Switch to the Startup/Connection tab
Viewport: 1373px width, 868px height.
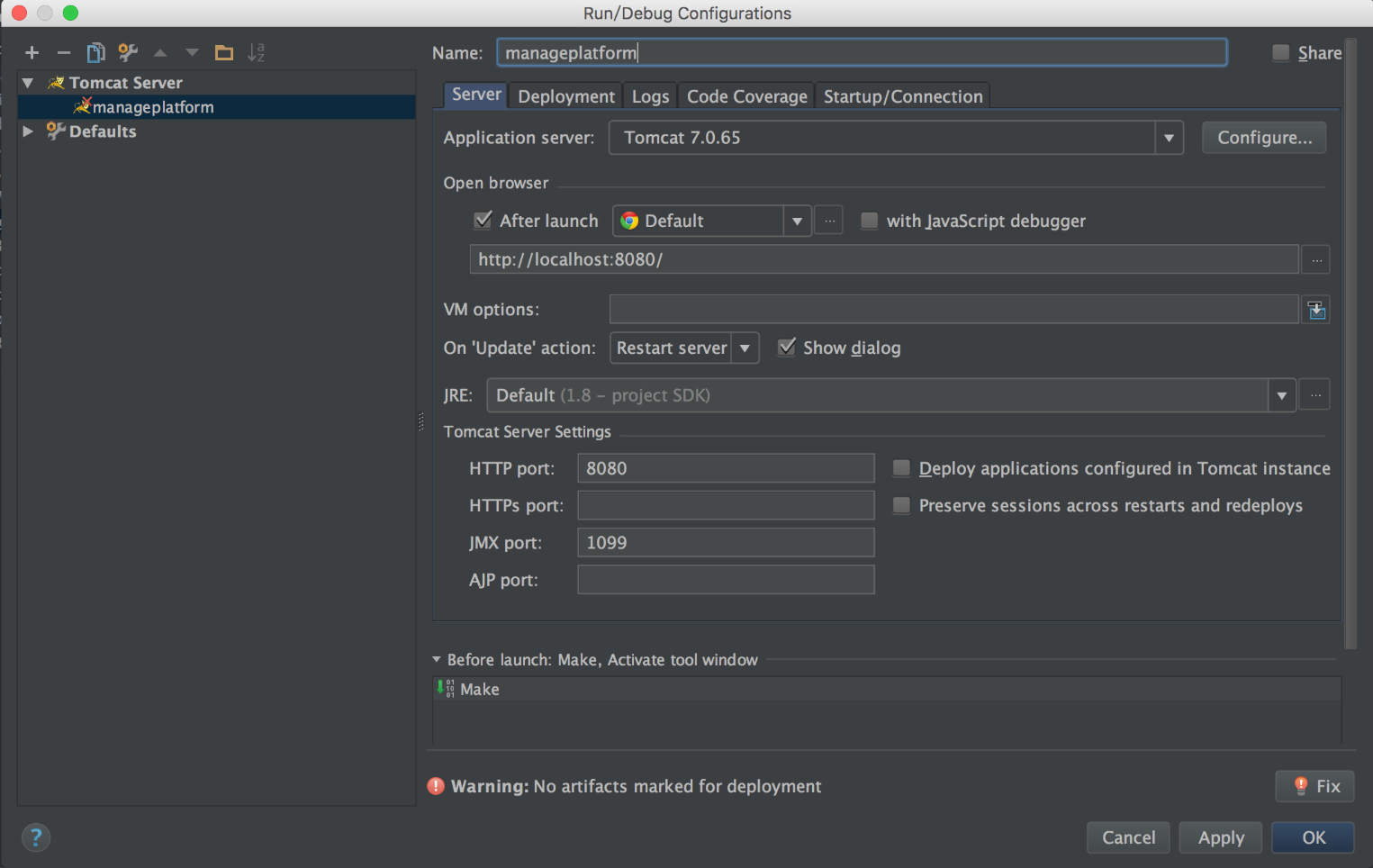click(903, 96)
